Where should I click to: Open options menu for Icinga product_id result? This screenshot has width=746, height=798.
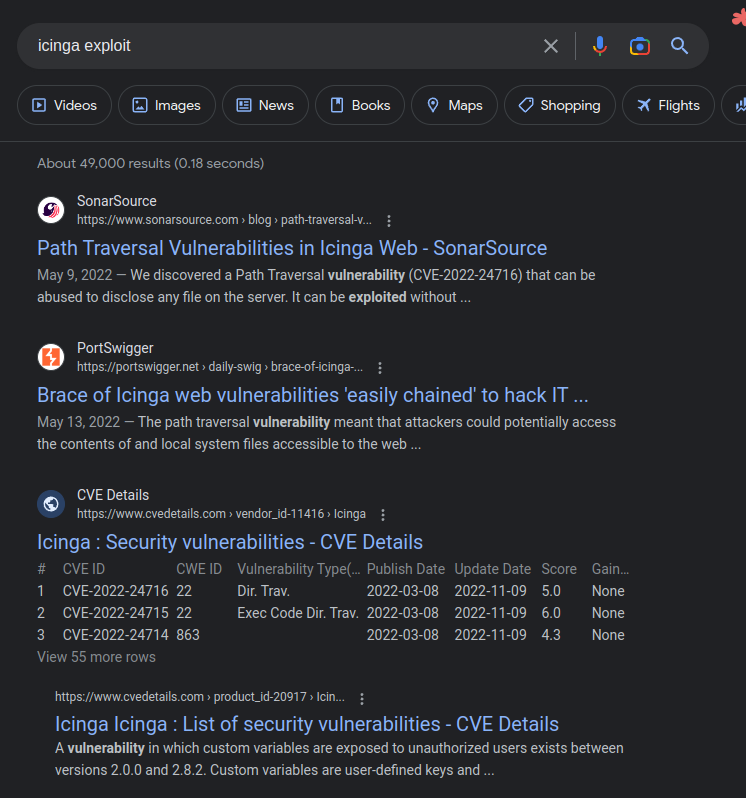pyautogui.click(x=362, y=699)
